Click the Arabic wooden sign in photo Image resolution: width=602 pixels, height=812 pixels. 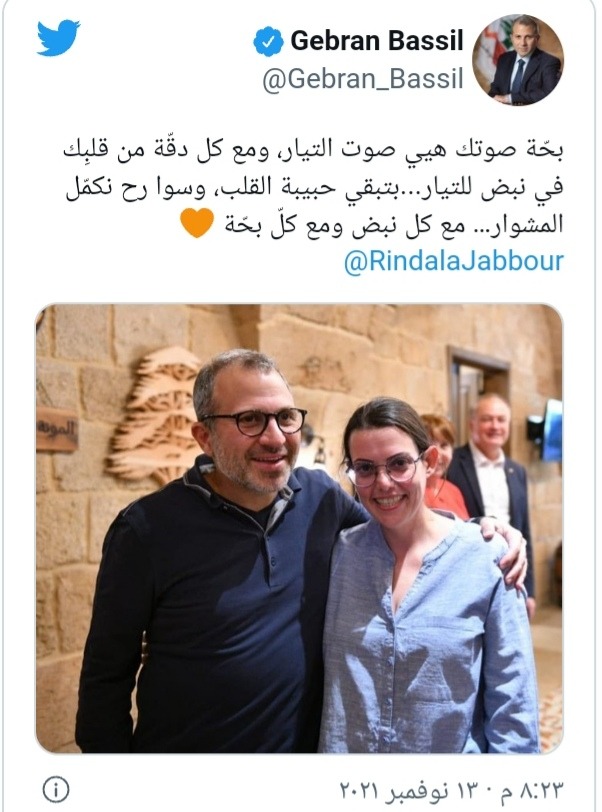coord(57,429)
